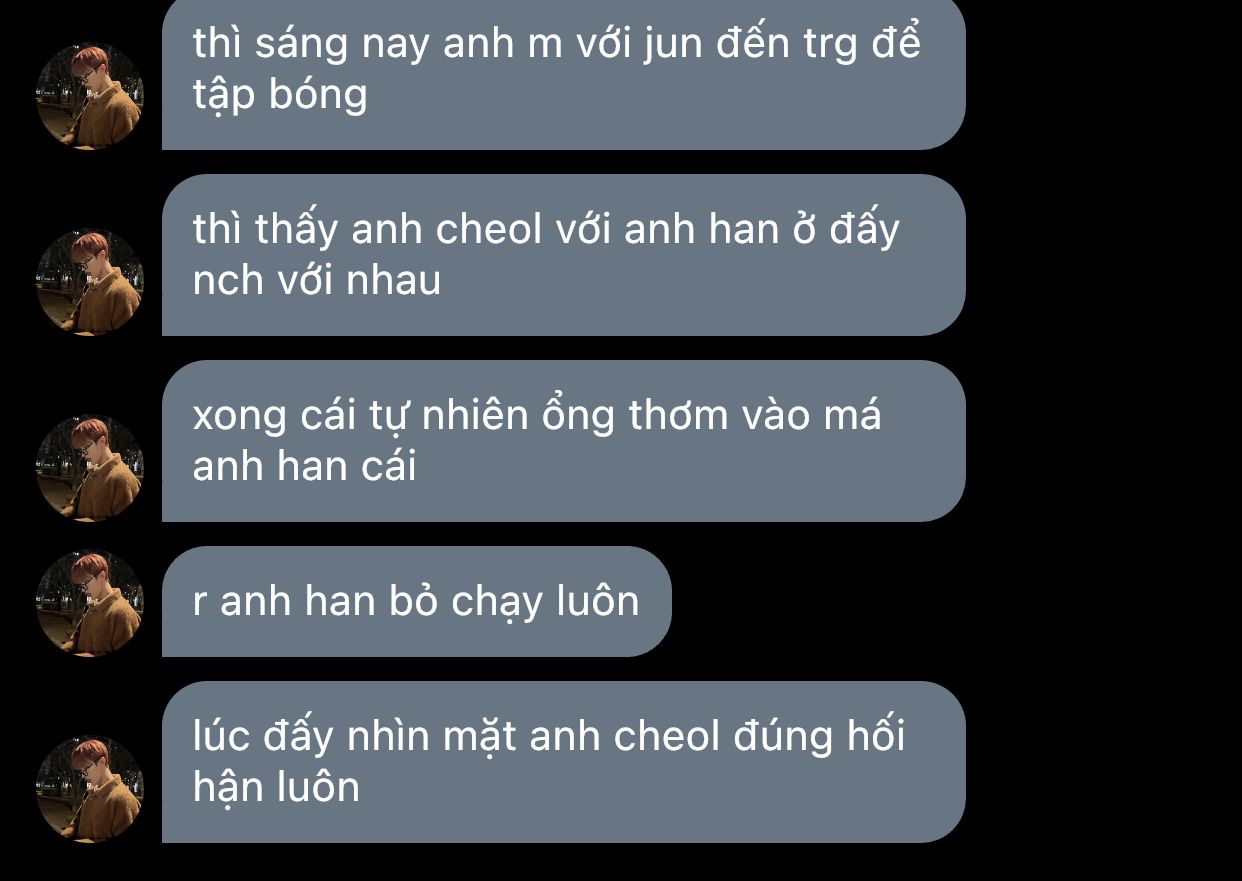Tap profile picture beside 'xong cái tự nhiên' message

(90, 468)
